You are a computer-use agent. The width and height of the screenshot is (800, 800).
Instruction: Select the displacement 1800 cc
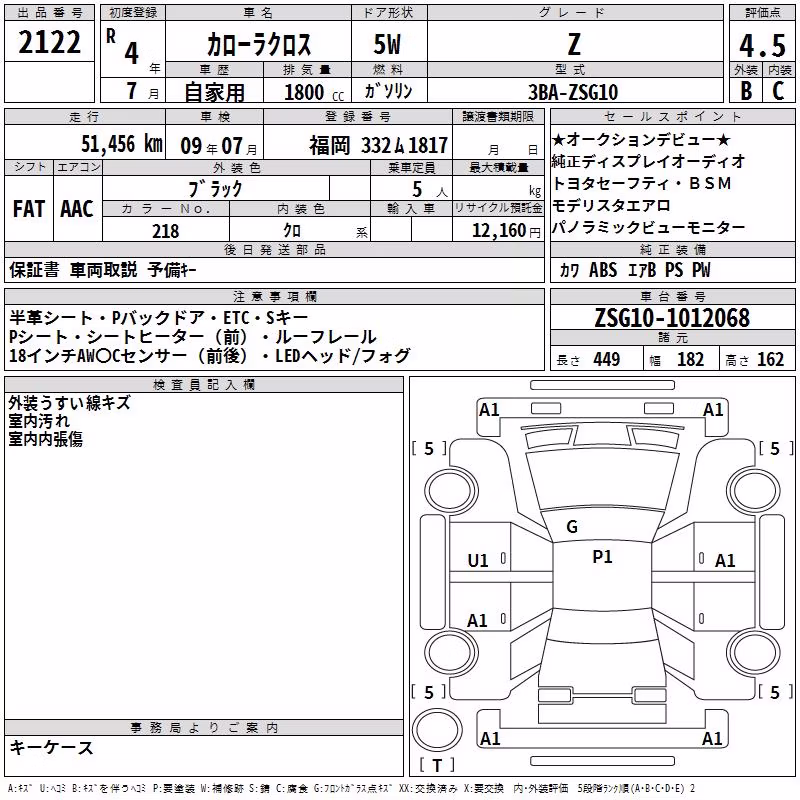click(314, 92)
